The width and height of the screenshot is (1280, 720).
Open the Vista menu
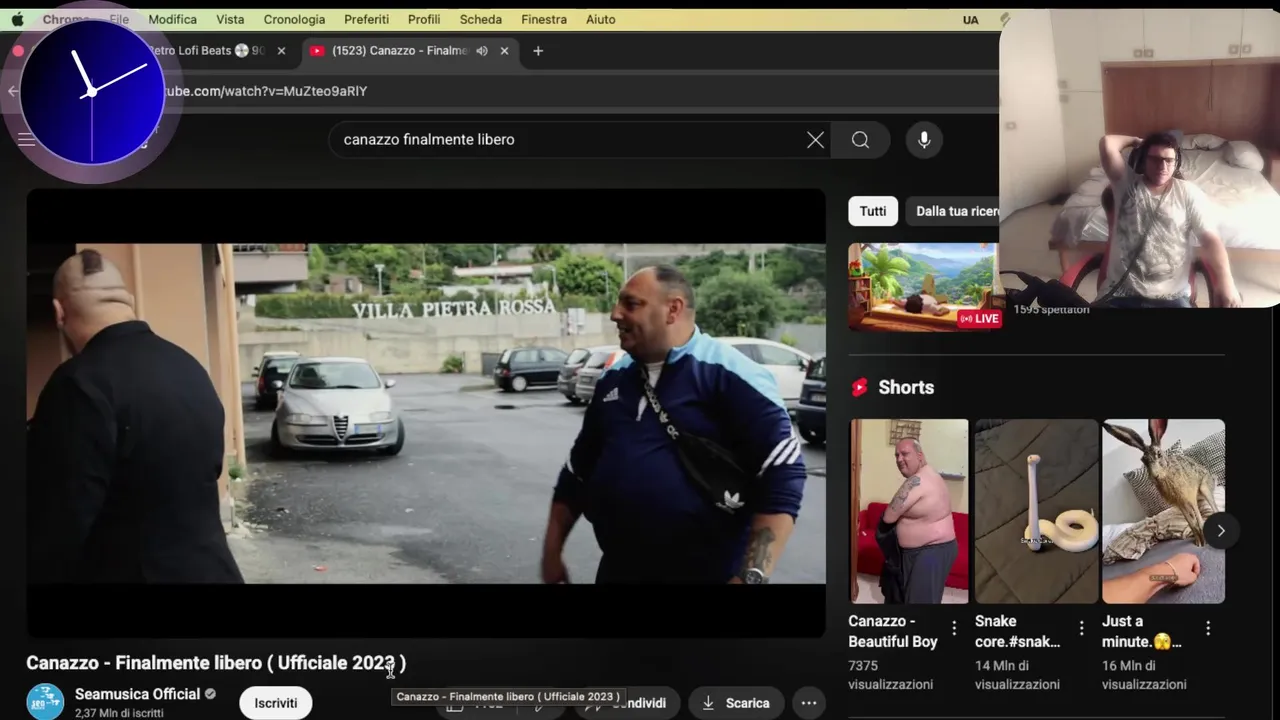coord(230,19)
